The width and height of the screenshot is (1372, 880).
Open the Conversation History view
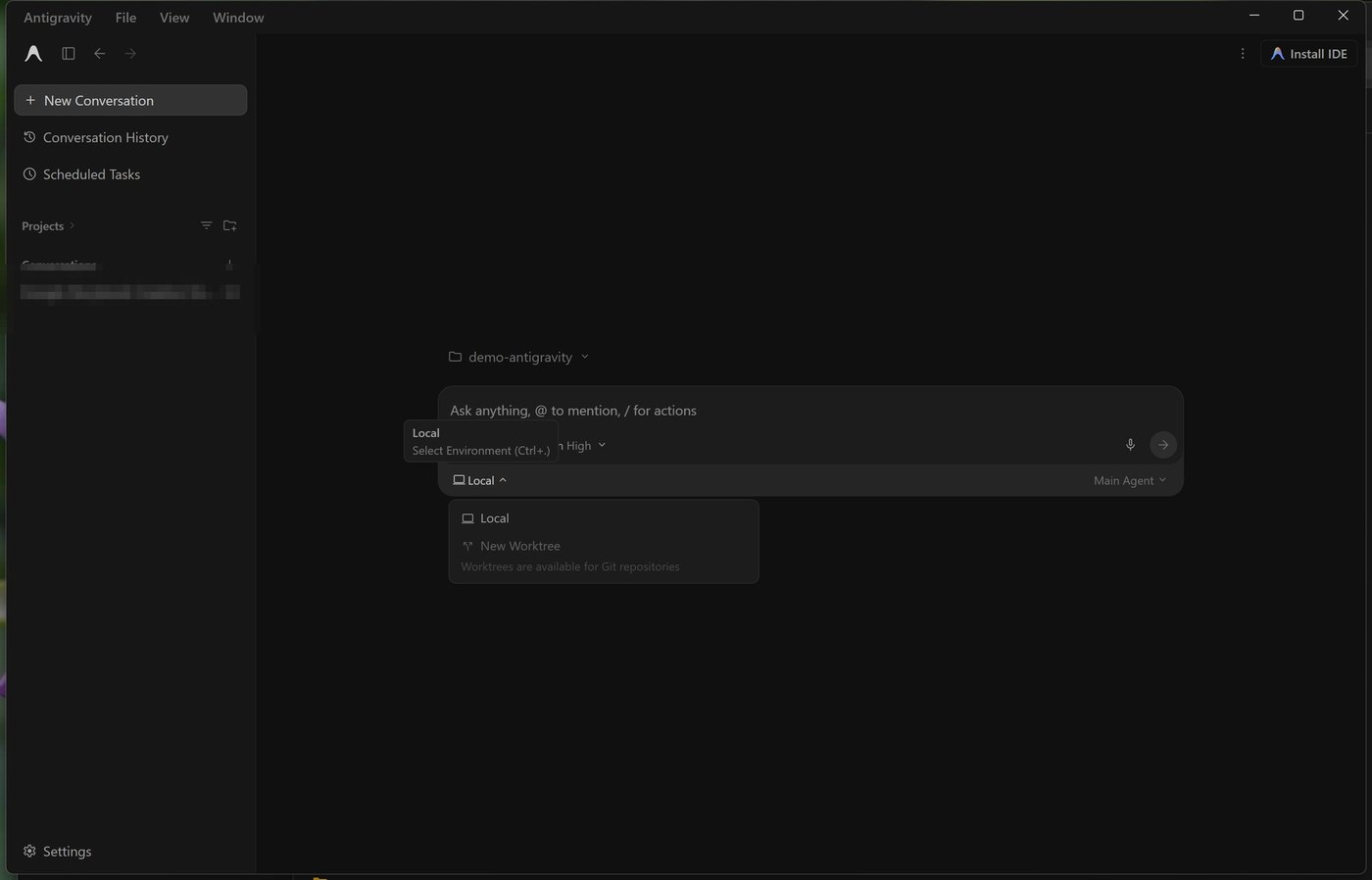tap(130, 137)
